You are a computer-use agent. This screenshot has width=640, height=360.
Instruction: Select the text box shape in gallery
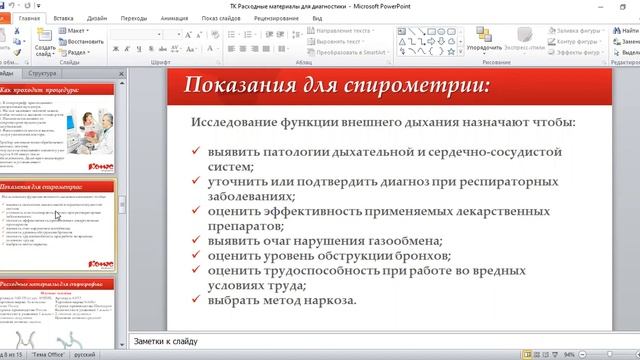click(402, 31)
